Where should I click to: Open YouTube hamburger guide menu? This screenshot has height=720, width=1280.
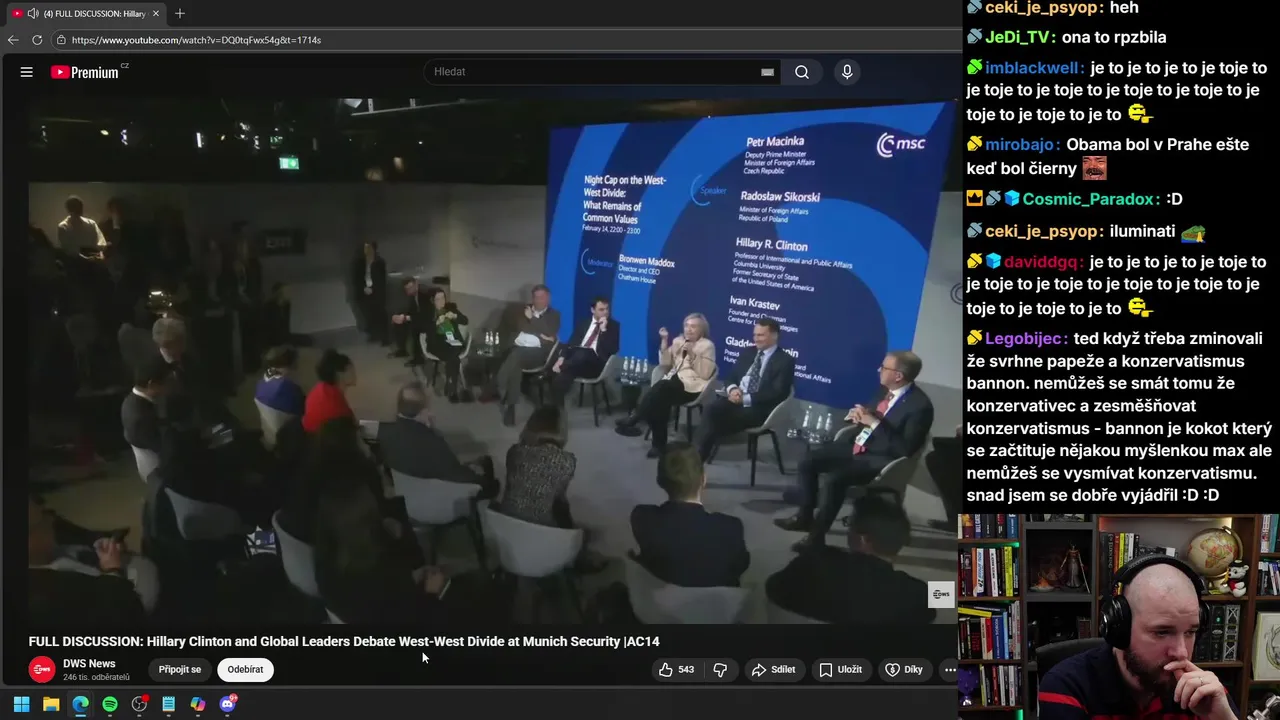(x=27, y=72)
